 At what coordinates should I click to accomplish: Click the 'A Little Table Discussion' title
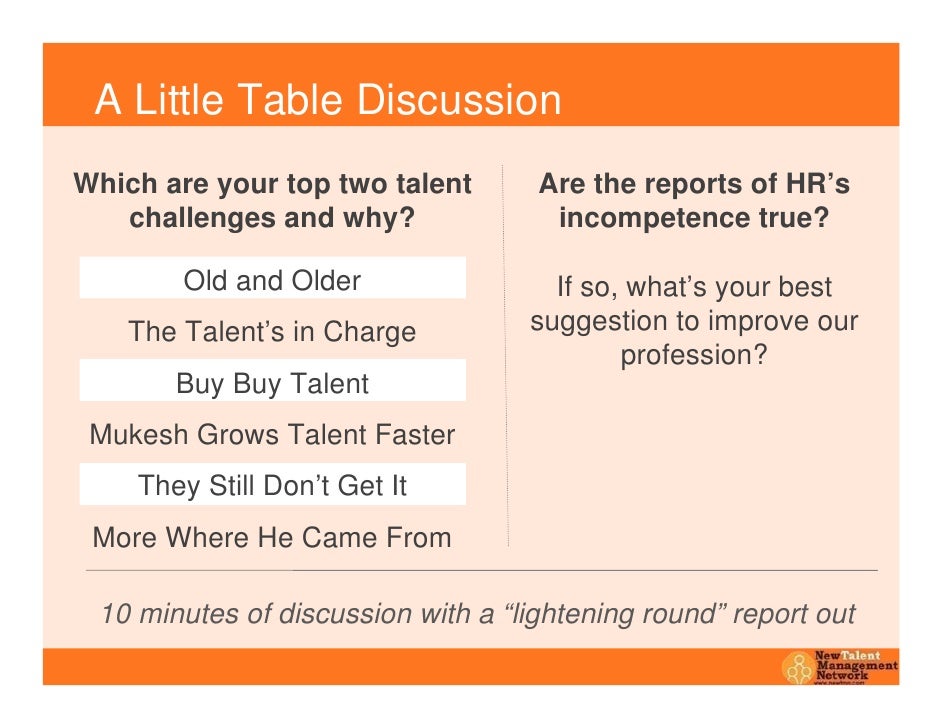(x=328, y=99)
